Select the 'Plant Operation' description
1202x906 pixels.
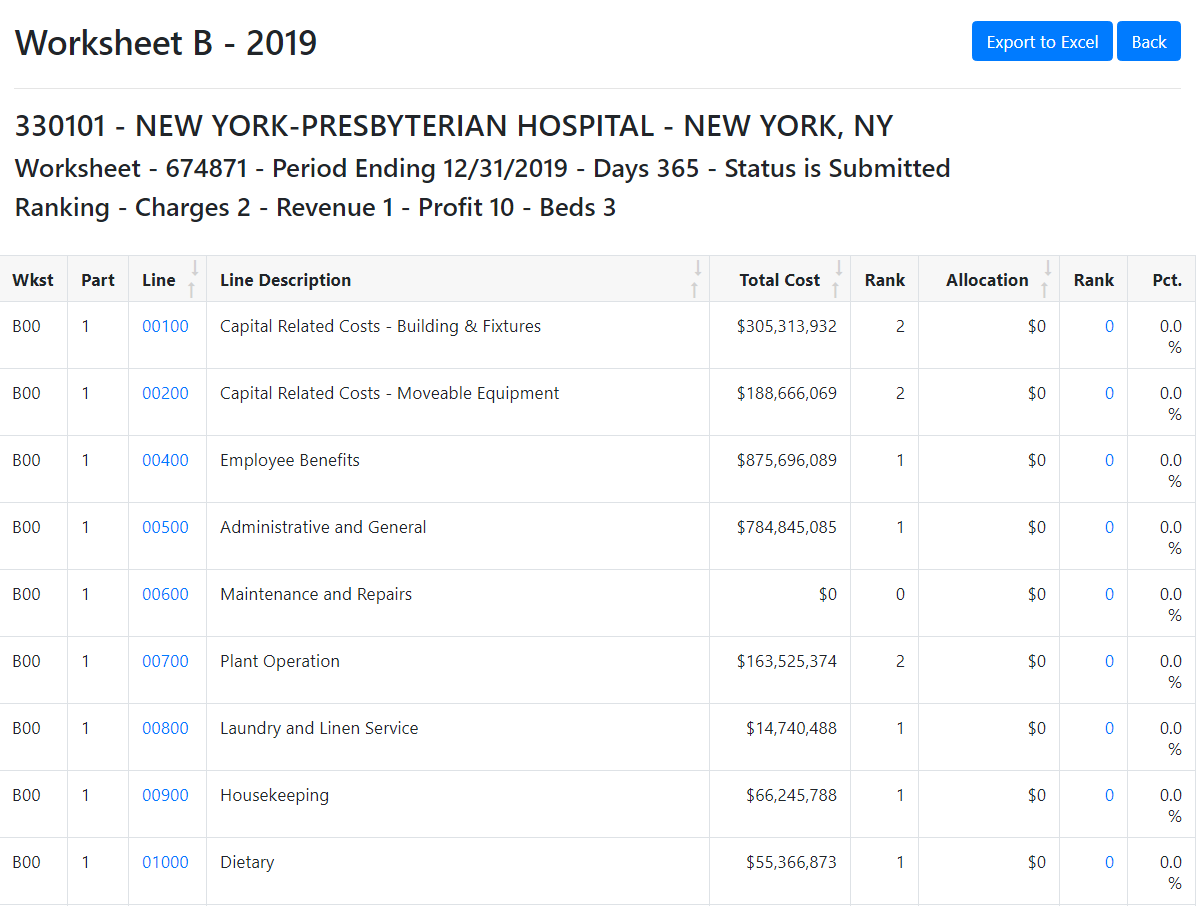[280, 661]
